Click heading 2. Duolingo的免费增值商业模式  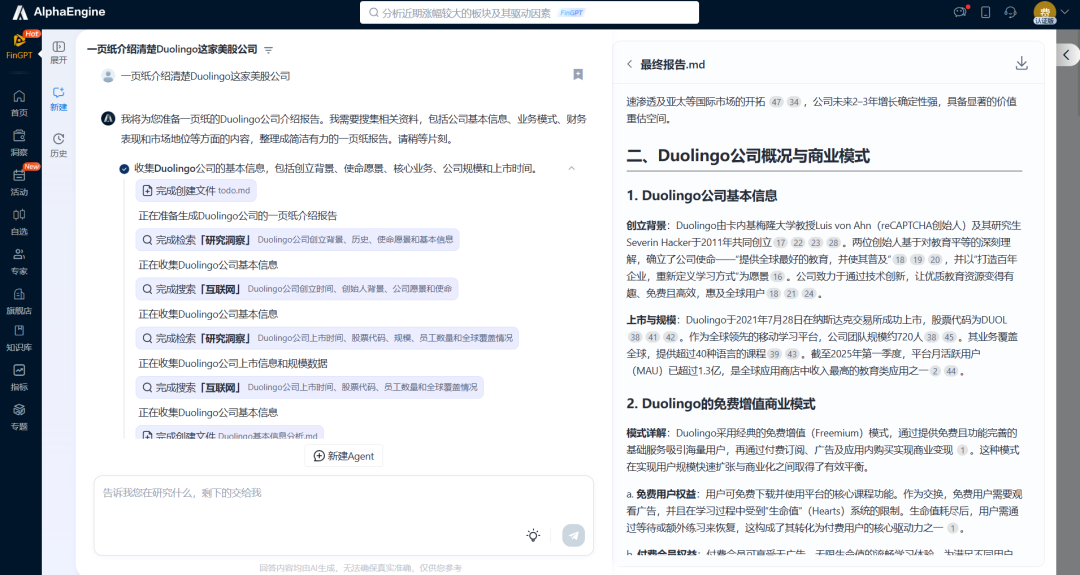(x=720, y=404)
